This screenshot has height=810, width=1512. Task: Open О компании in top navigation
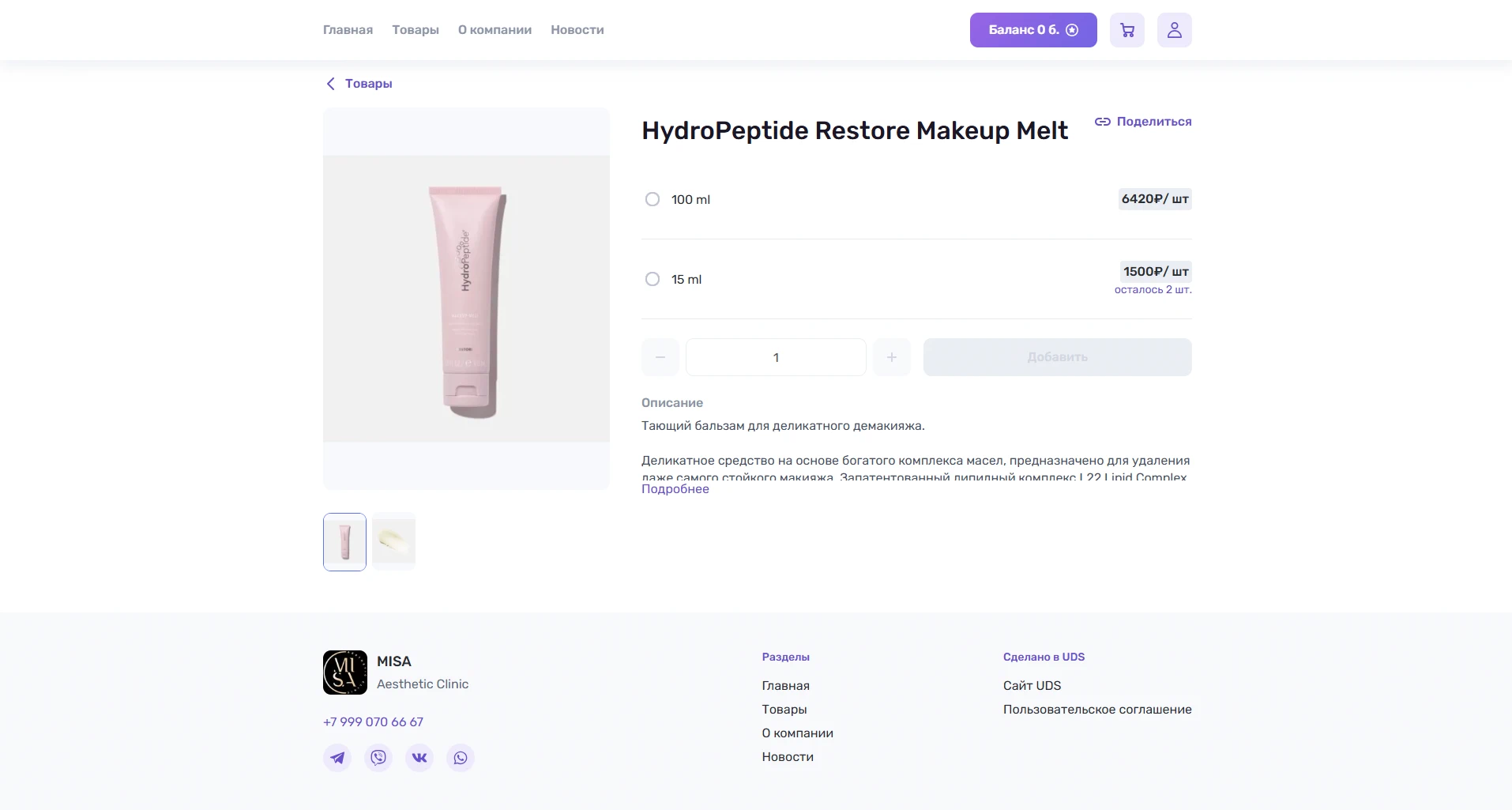coord(495,30)
